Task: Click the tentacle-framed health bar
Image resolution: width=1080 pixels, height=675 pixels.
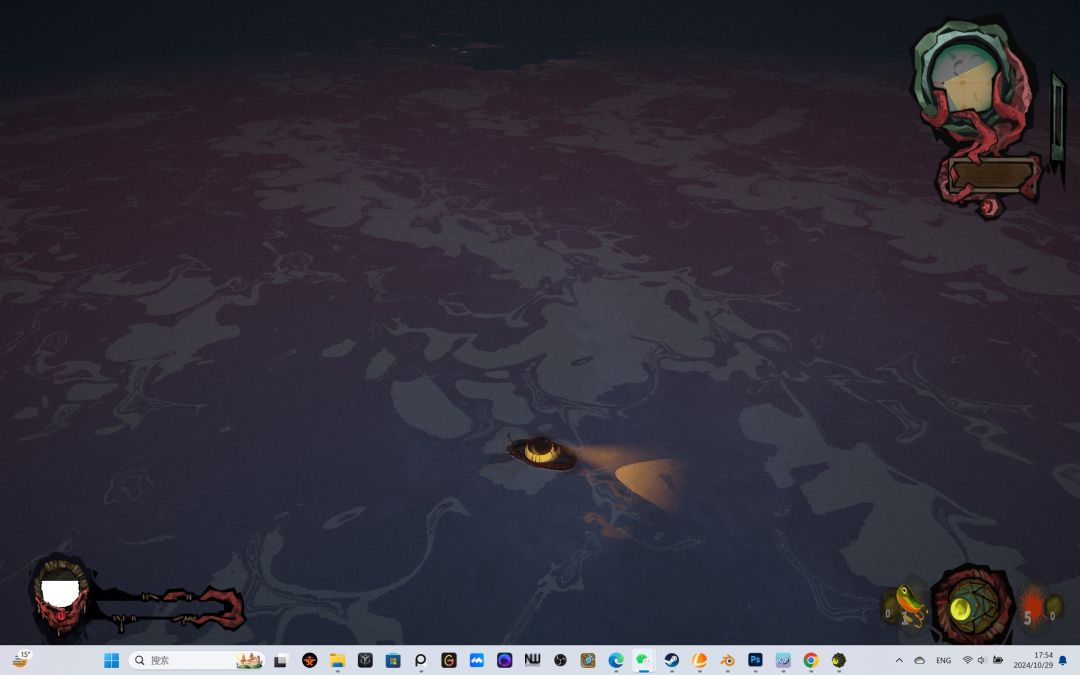Action: pyautogui.click(x=171, y=608)
